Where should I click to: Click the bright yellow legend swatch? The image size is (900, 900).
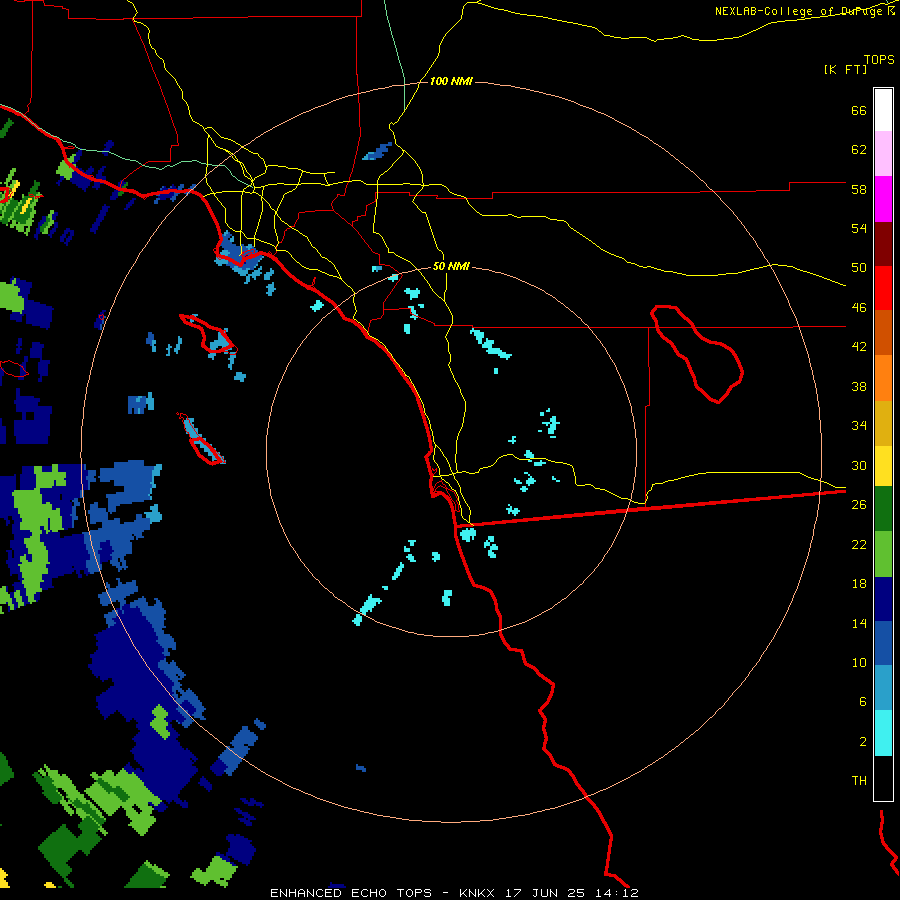883,465
